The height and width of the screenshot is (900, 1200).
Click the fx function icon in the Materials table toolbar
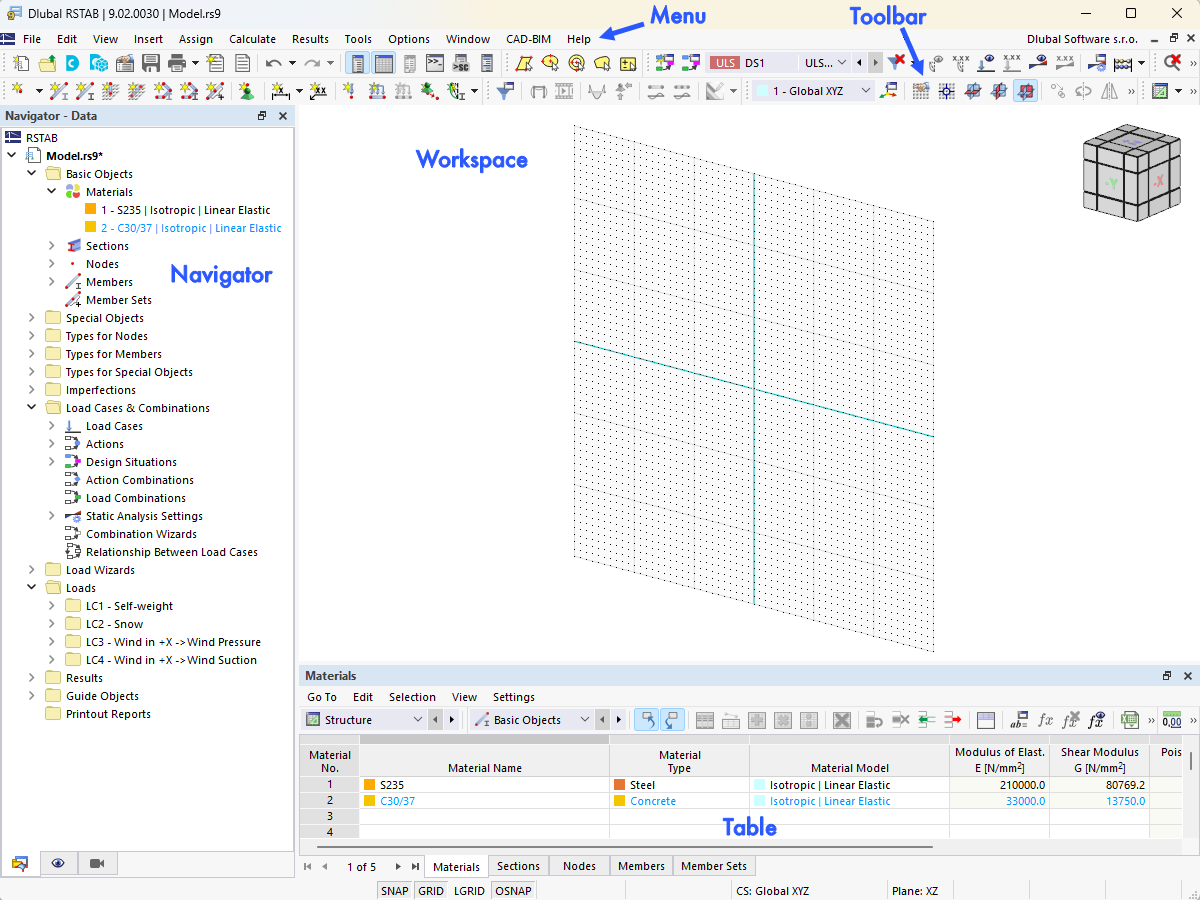[x=1045, y=720]
